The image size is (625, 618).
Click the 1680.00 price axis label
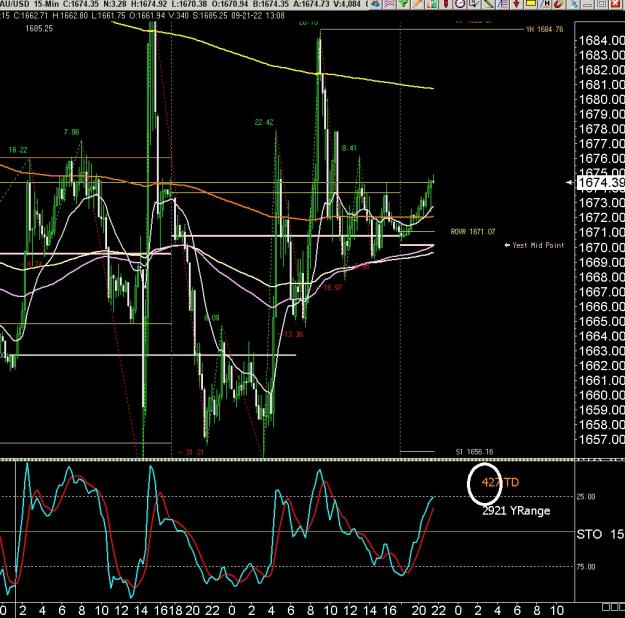point(601,99)
